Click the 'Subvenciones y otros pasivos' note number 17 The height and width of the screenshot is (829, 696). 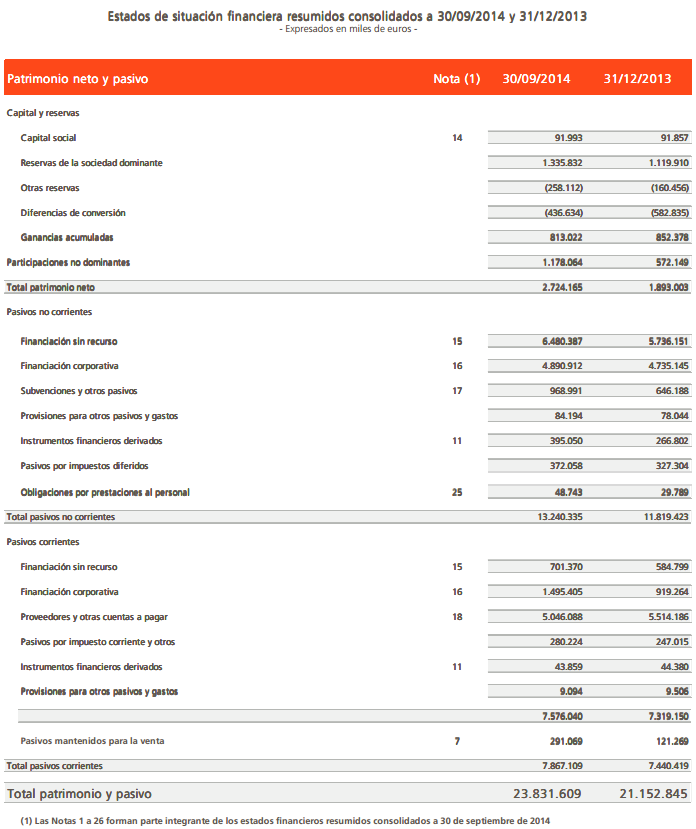pyautogui.click(x=457, y=391)
